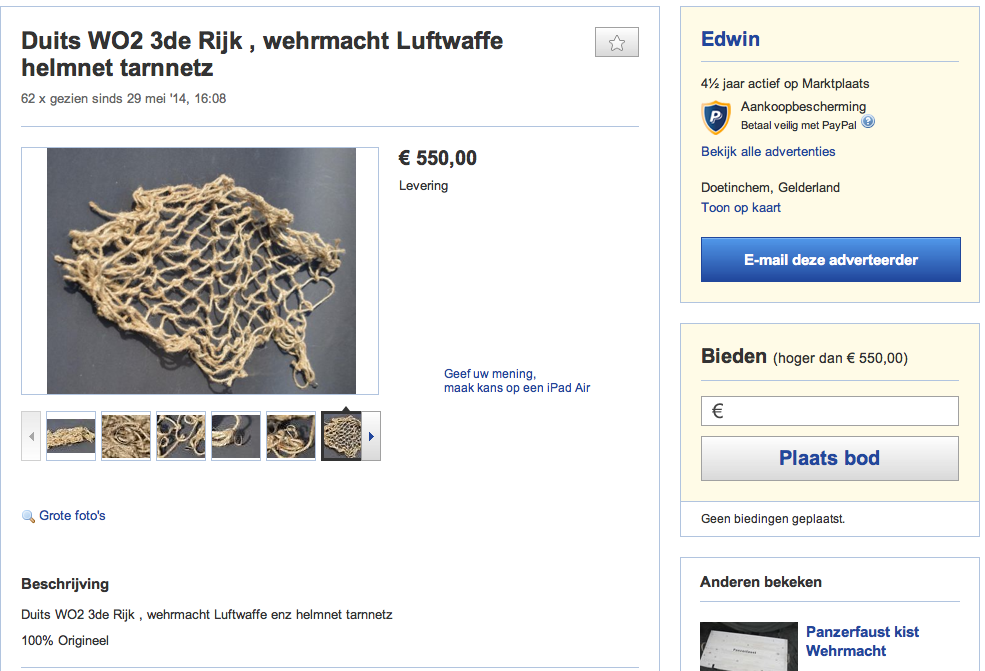Image resolution: width=985 pixels, height=671 pixels.
Task: Click the favorite star icon
Action: point(617,43)
